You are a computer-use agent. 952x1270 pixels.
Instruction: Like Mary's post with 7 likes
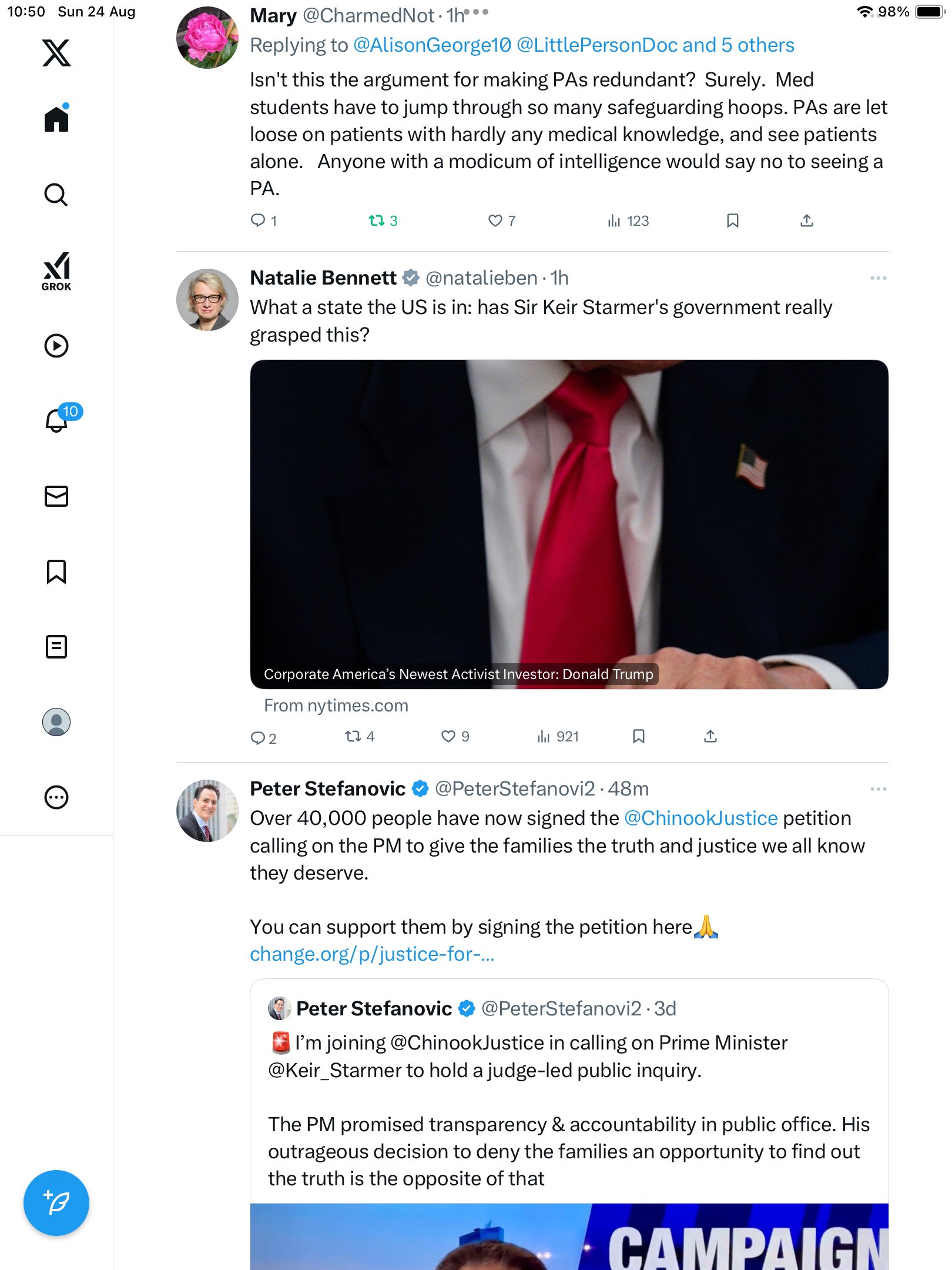coord(495,220)
